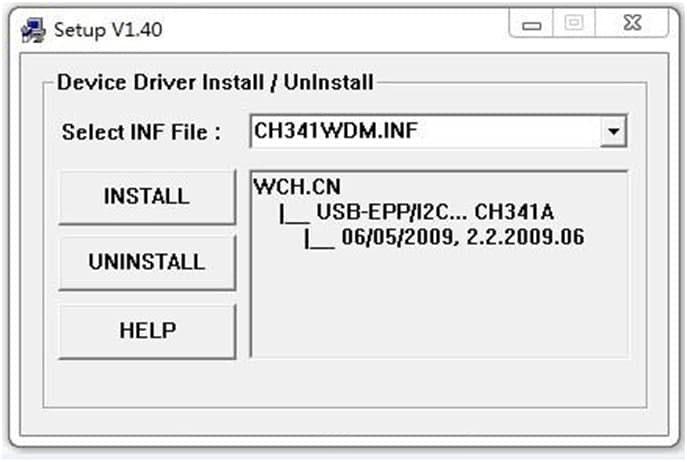Click the Select INF File label
This screenshot has height=462, width=687.
click(x=141, y=132)
